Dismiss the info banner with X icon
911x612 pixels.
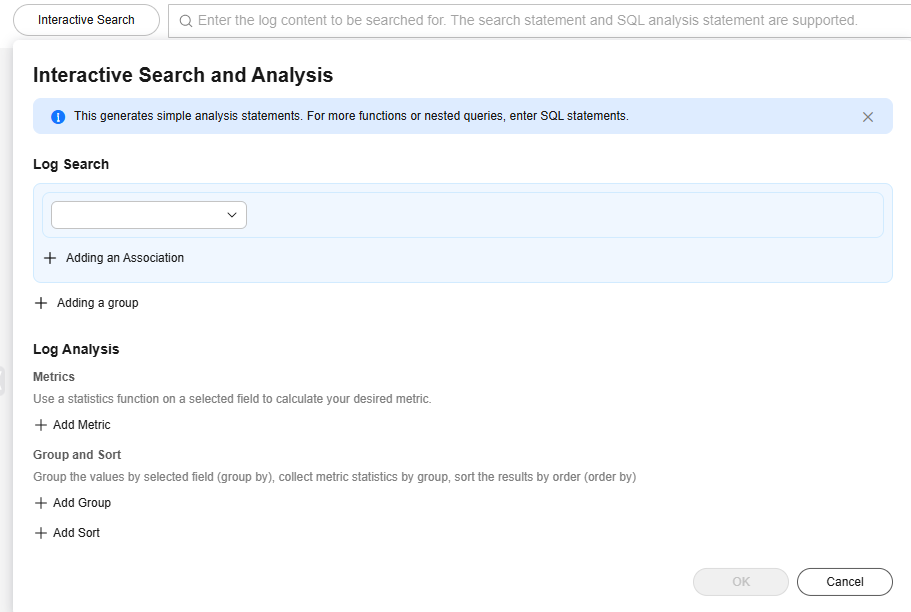pyautogui.click(x=868, y=117)
